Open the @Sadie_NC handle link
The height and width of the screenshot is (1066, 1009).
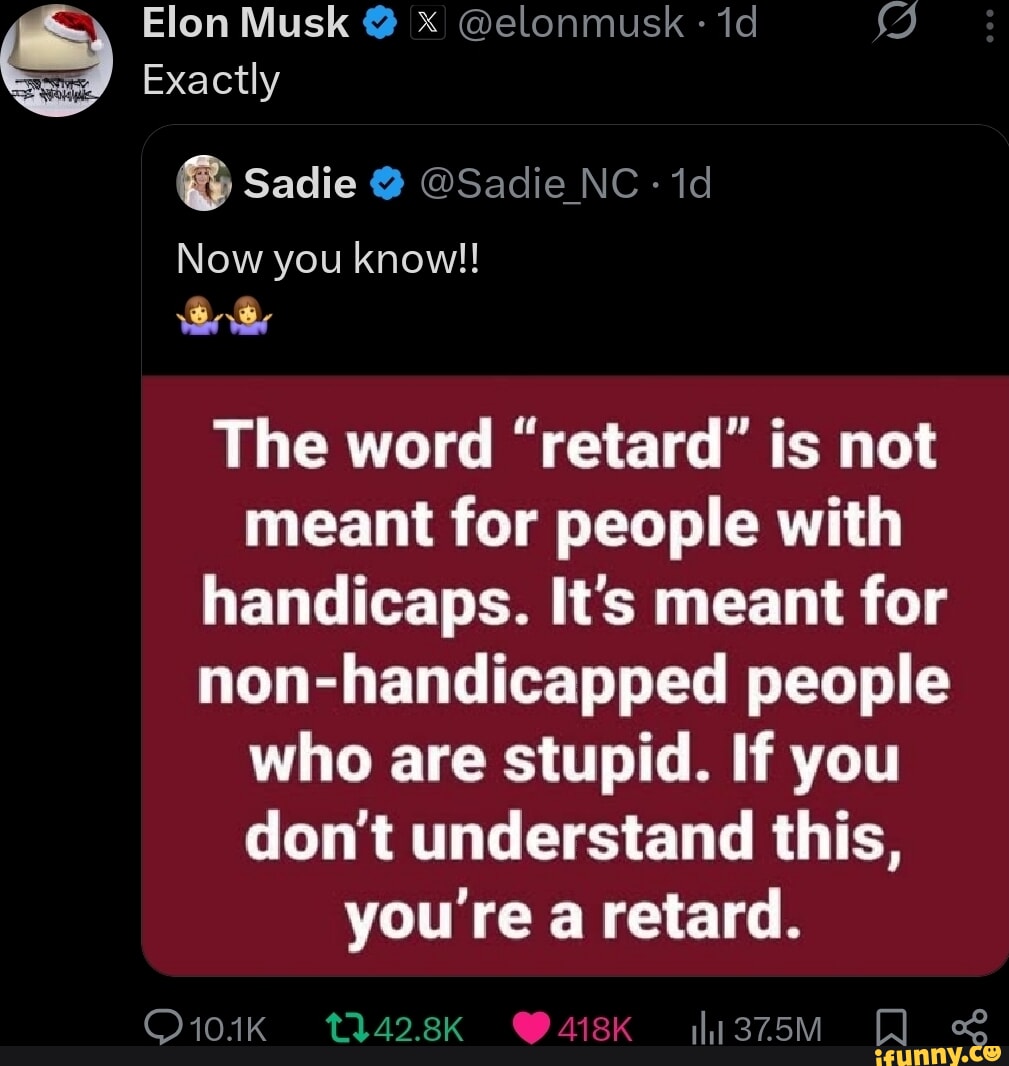[x=529, y=183]
